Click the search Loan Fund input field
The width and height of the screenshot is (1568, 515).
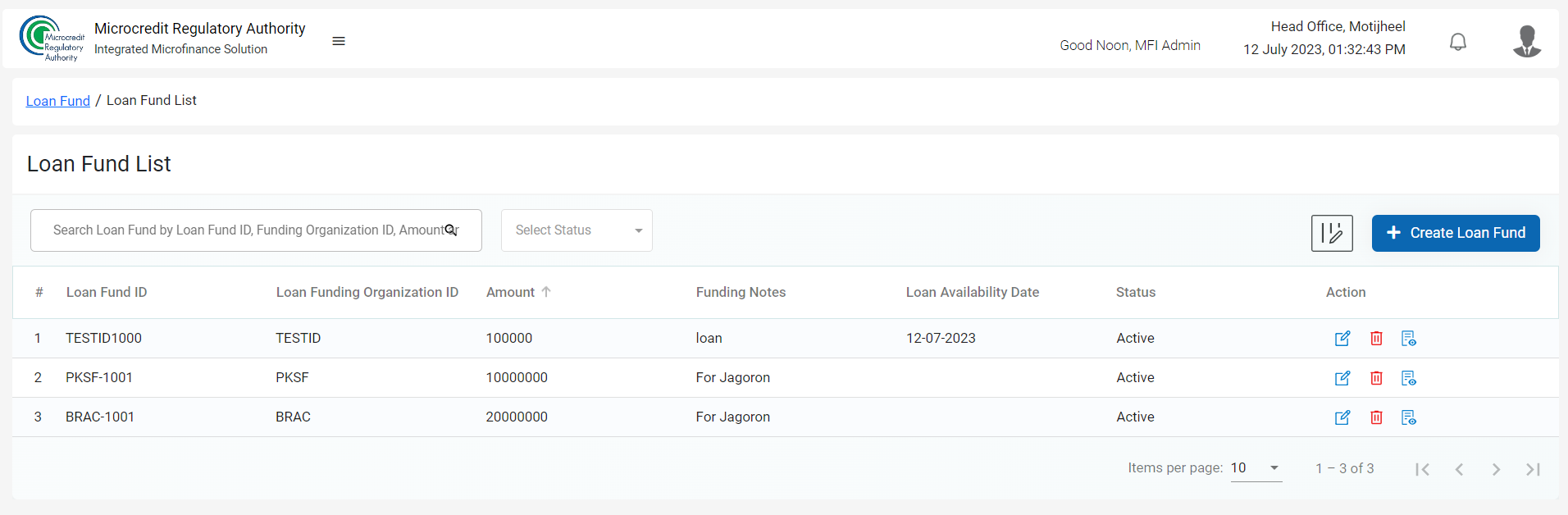256,230
